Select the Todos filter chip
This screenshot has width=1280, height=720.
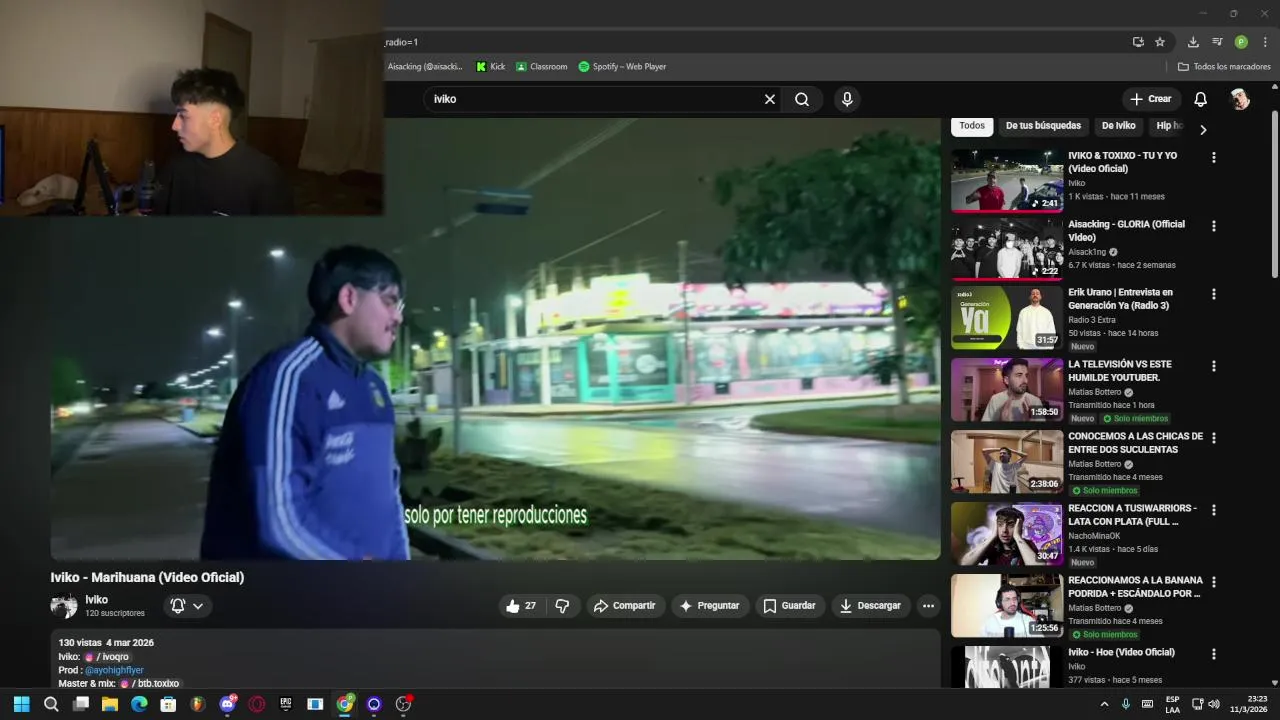click(972, 126)
